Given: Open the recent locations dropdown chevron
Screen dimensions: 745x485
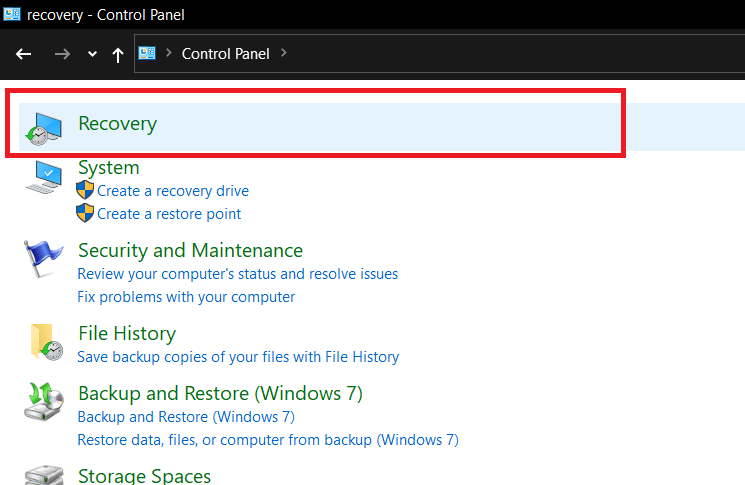Looking at the screenshot, I should click(93, 54).
